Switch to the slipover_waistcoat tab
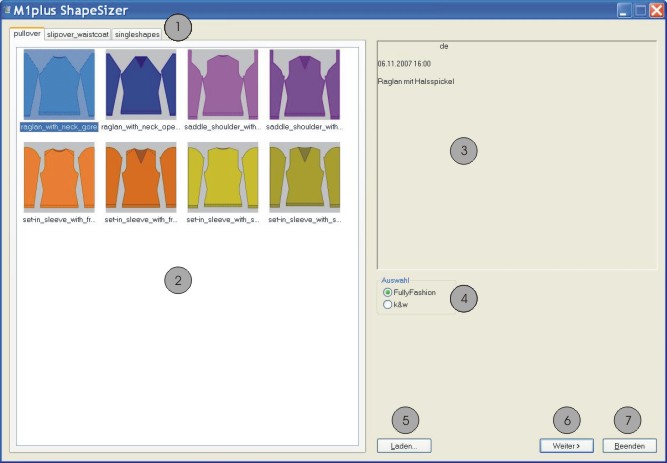Viewport: 667px width, 463px height. (x=77, y=34)
